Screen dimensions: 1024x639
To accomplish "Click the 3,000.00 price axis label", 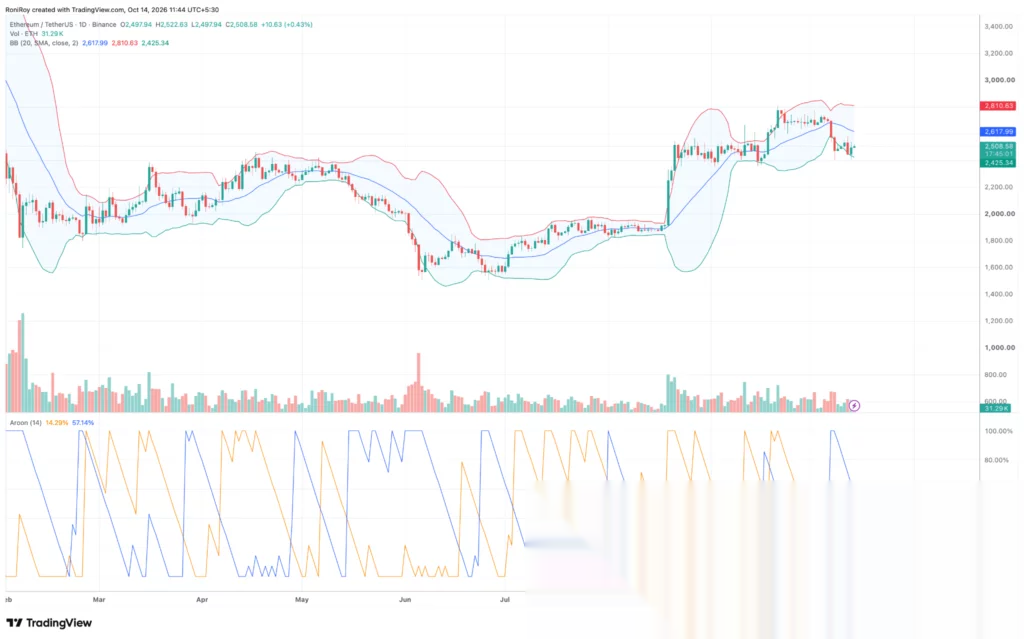I will (x=999, y=80).
